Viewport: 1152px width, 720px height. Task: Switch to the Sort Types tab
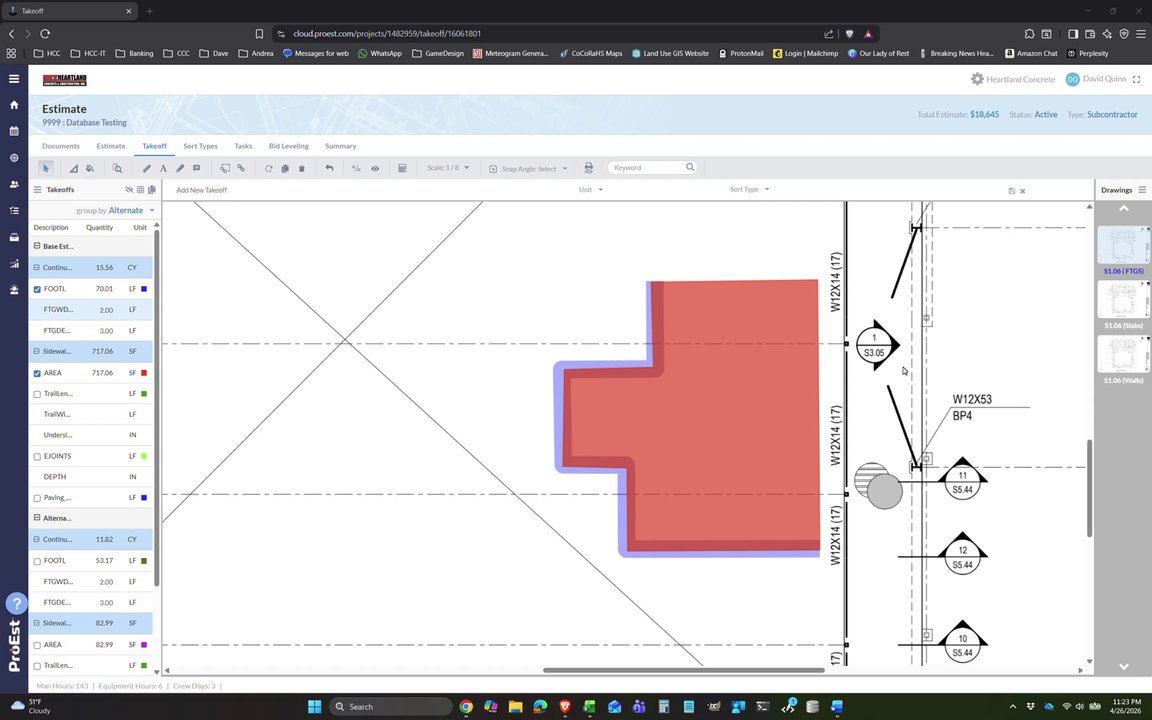coord(200,146)
